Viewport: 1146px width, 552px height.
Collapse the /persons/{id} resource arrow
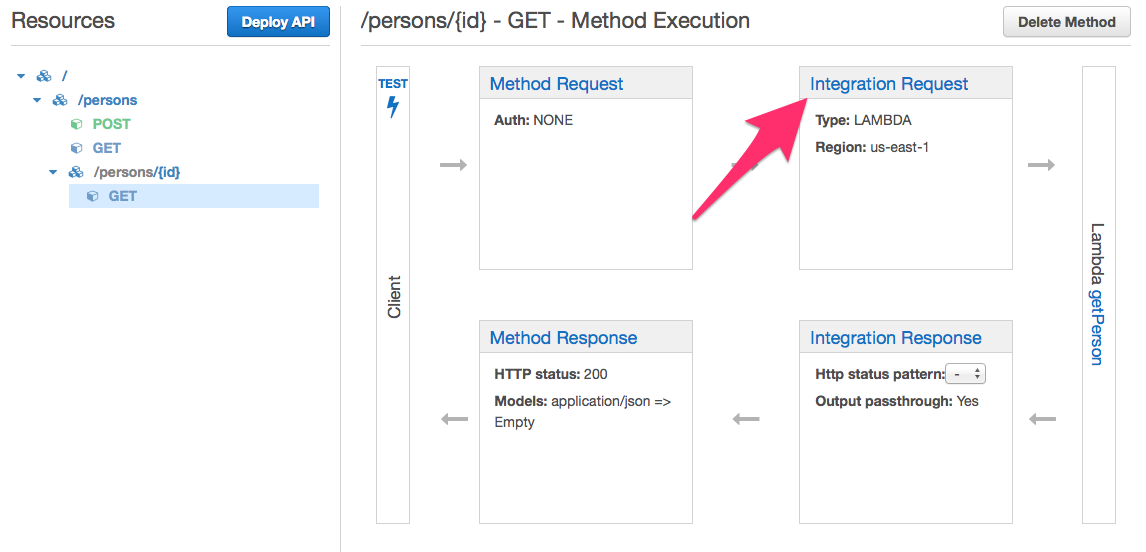53,172
